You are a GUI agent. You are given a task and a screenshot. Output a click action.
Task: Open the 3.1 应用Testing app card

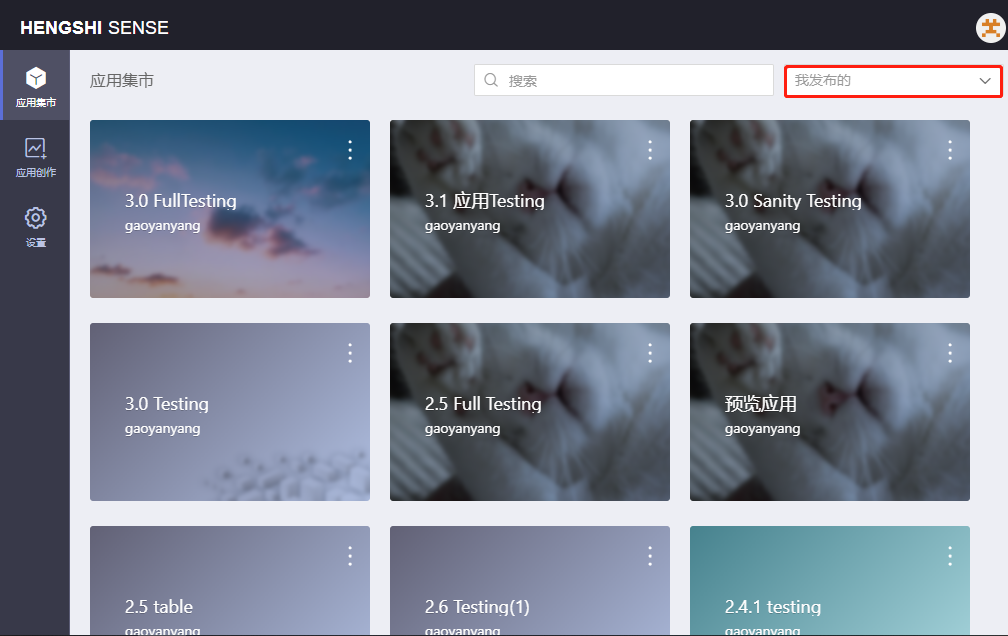530,209
